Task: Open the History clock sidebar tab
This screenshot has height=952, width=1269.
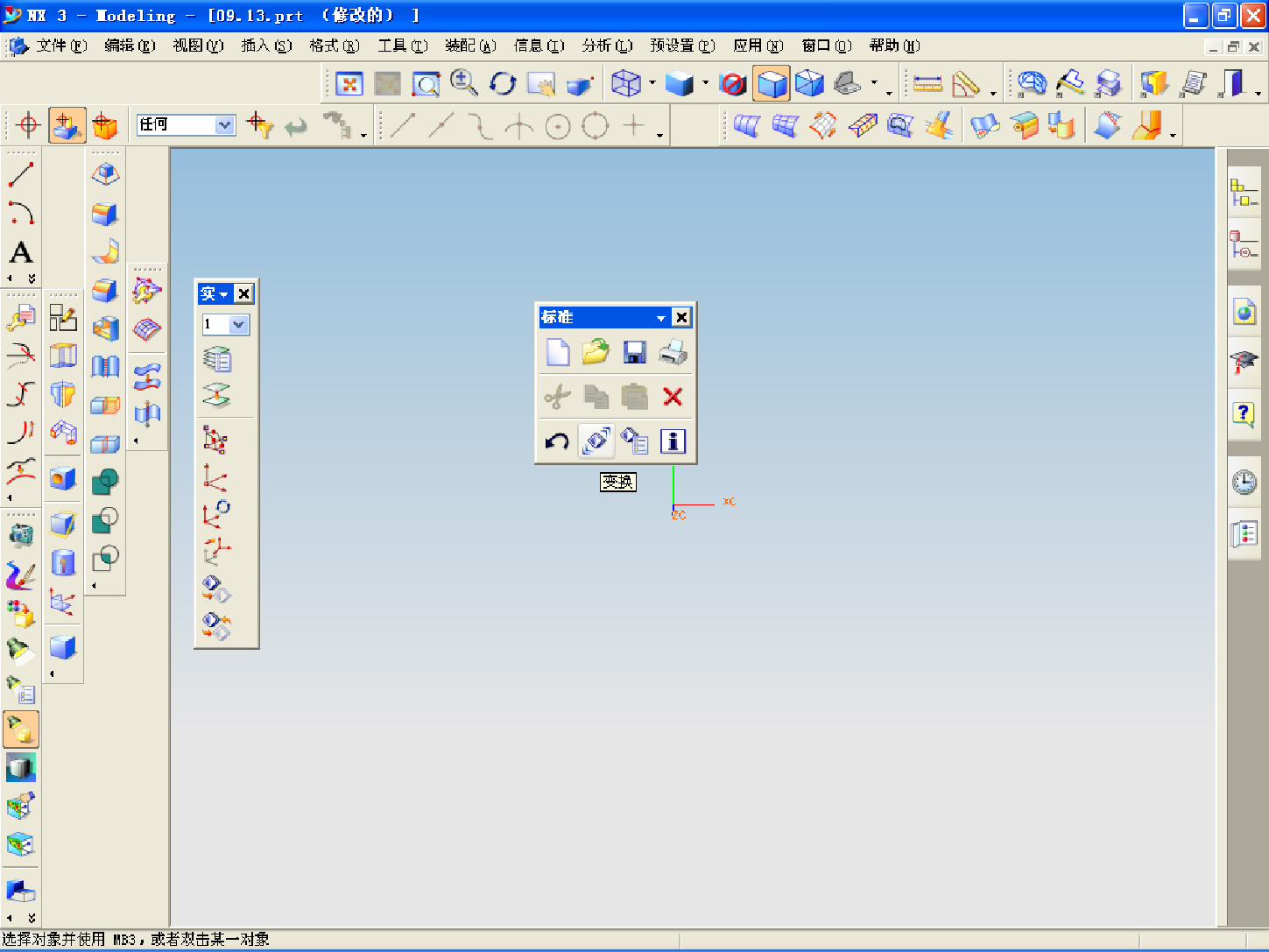Action: click(1244, 482)
